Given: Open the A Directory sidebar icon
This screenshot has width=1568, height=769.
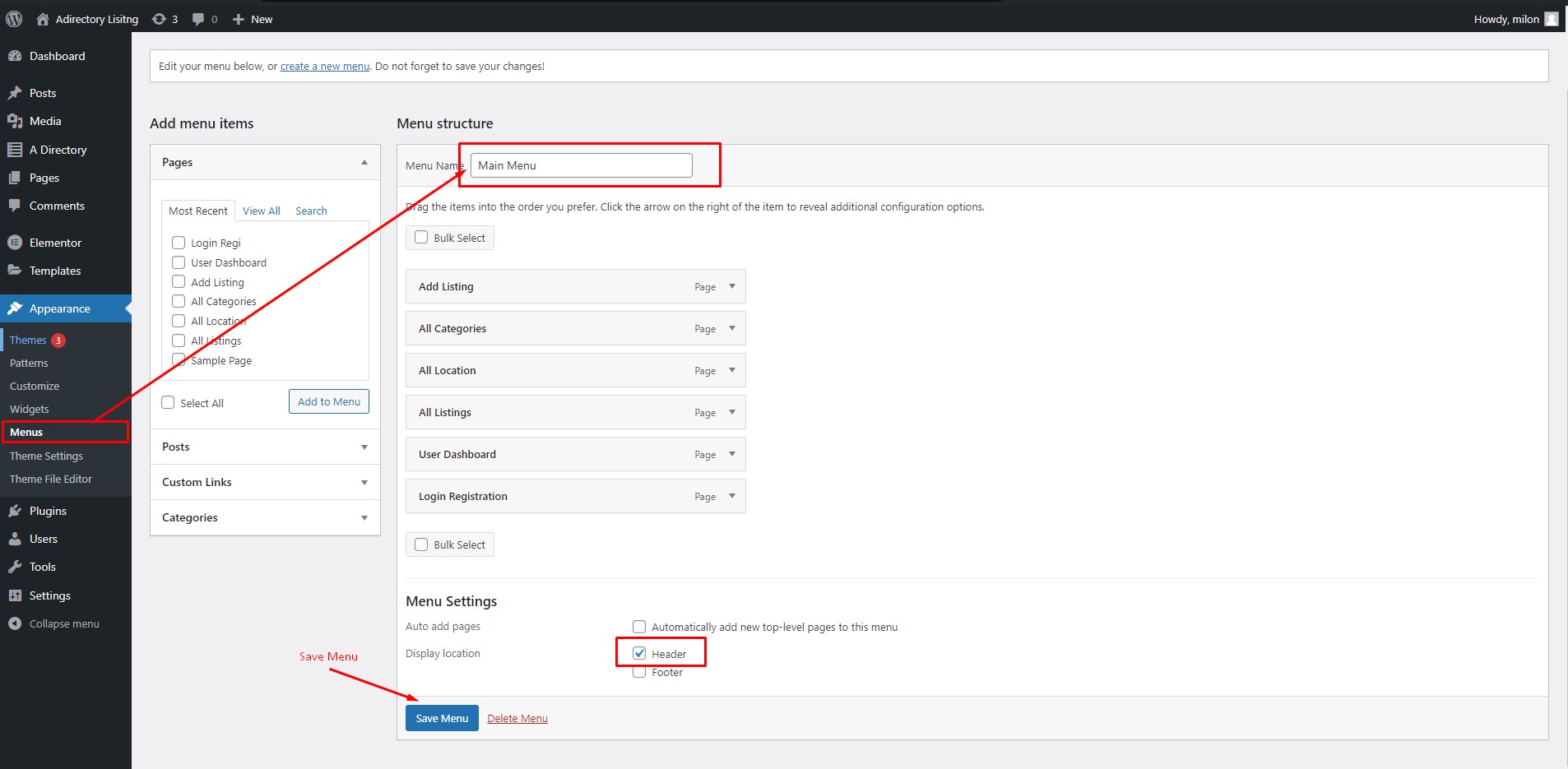Looking at the screenshot, I should coord(16,149).
